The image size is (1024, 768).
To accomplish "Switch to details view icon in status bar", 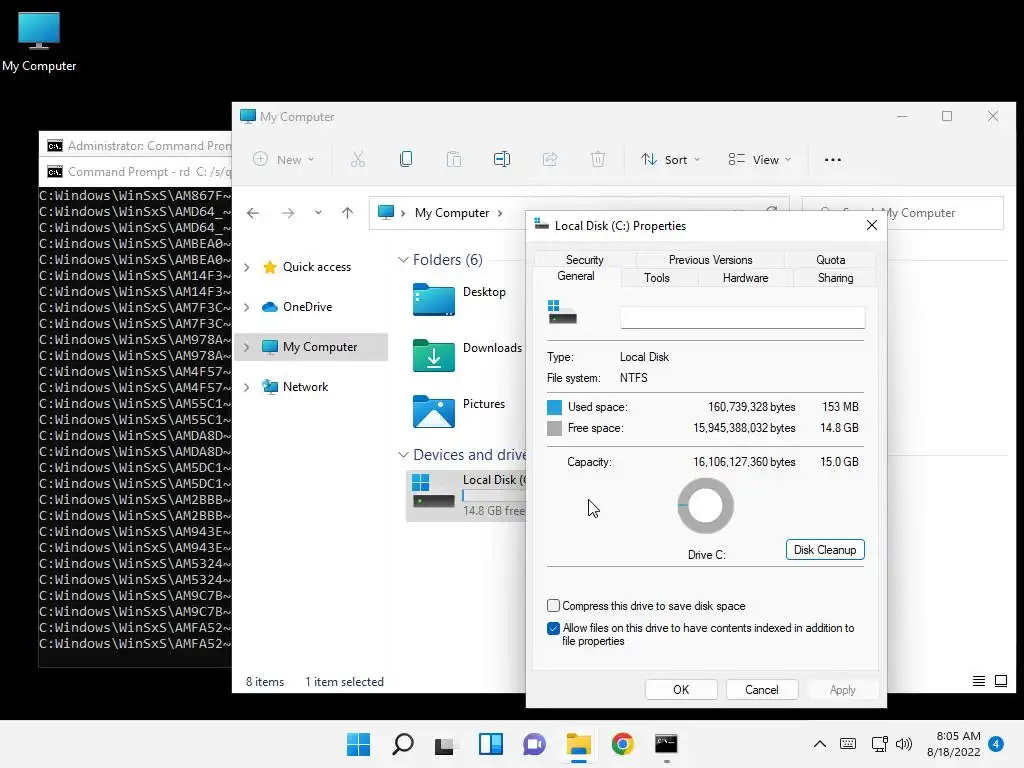I will [978, 681].
